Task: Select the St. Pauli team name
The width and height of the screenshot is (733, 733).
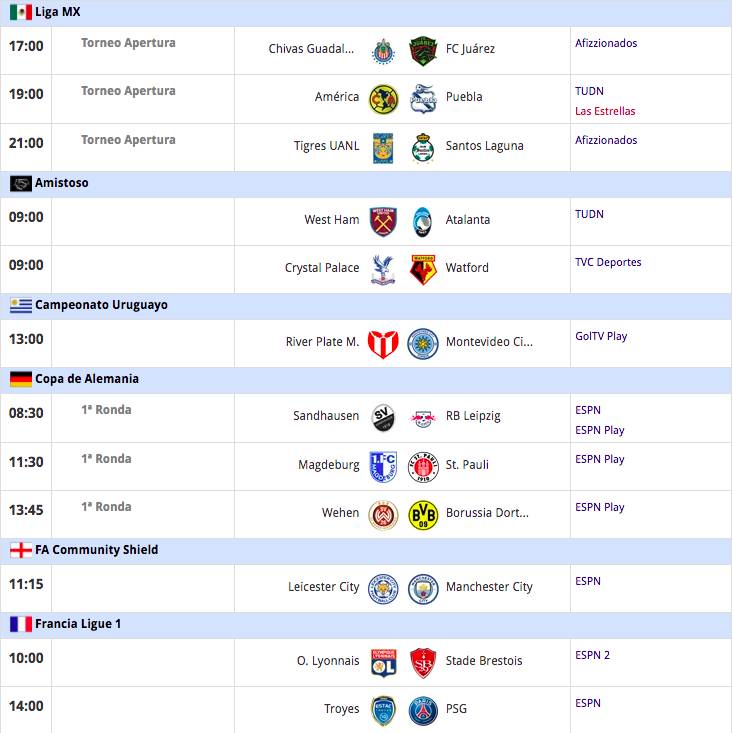Action: pyautogui.click(x=467, y=465)
